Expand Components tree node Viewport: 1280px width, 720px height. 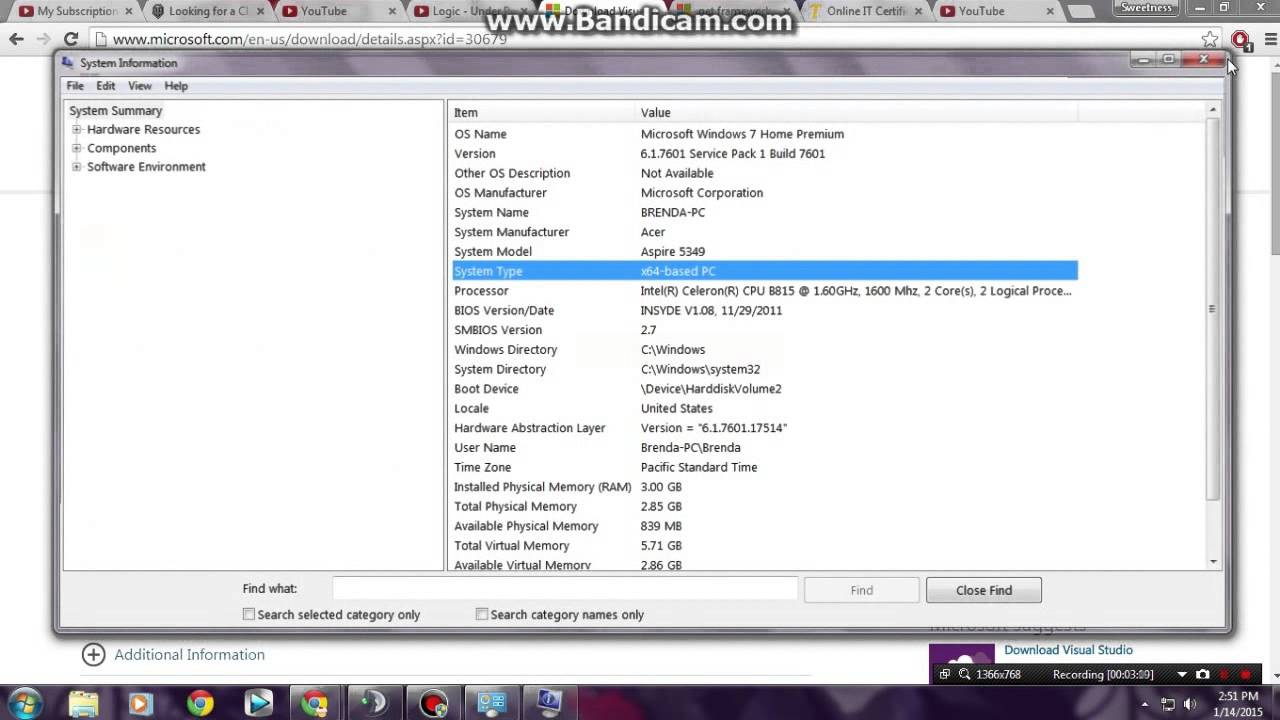77,148
